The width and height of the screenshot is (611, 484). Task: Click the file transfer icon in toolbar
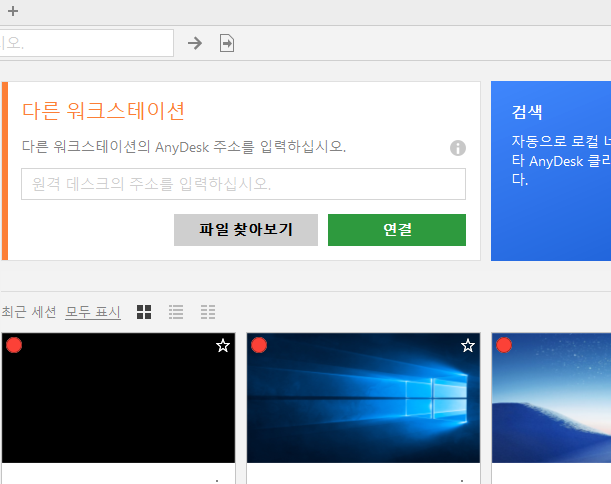tap(227, 43)
